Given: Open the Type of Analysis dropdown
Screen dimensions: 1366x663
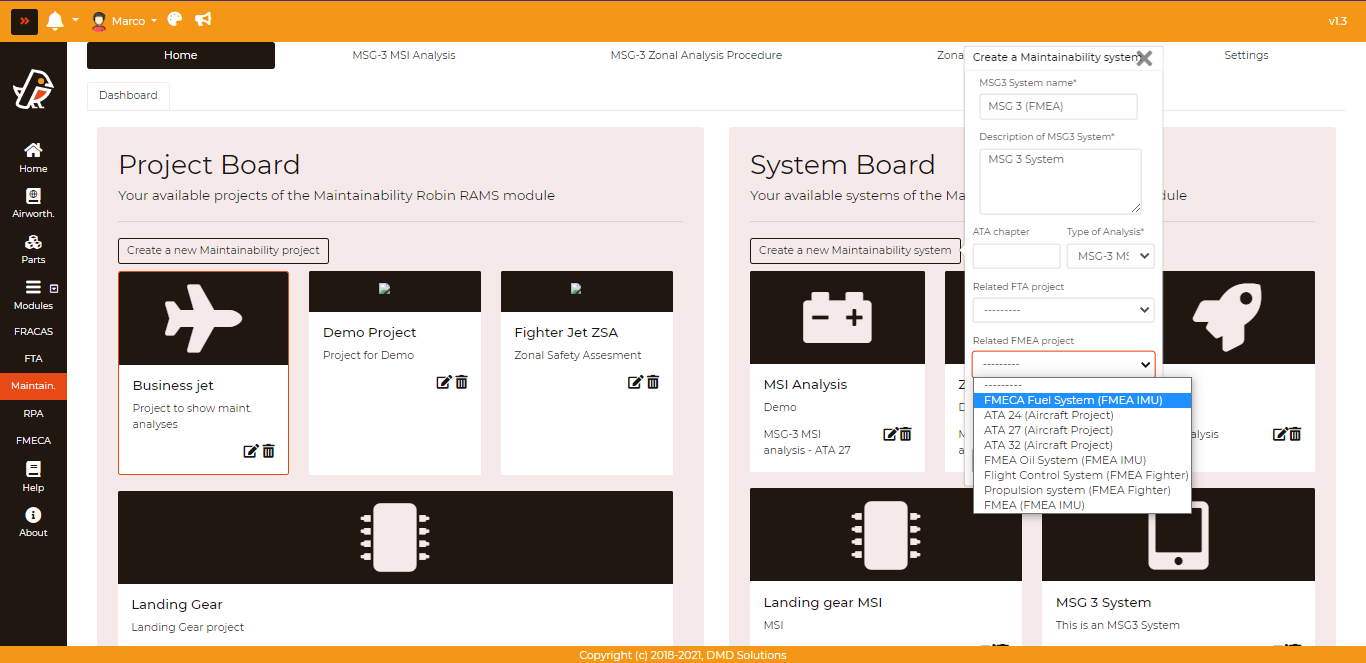Looking at the screenshot, I should pyautogui.click(x=1110, y=256).
